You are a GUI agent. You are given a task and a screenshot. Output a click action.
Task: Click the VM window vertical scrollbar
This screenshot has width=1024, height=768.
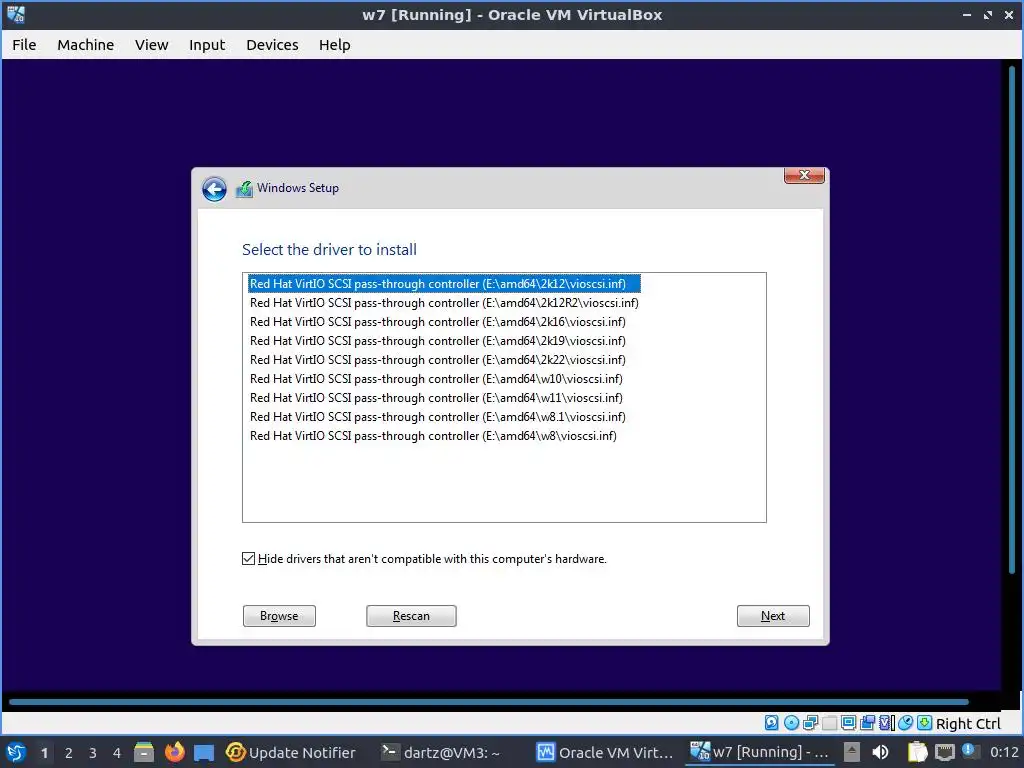coord(1012,320)
